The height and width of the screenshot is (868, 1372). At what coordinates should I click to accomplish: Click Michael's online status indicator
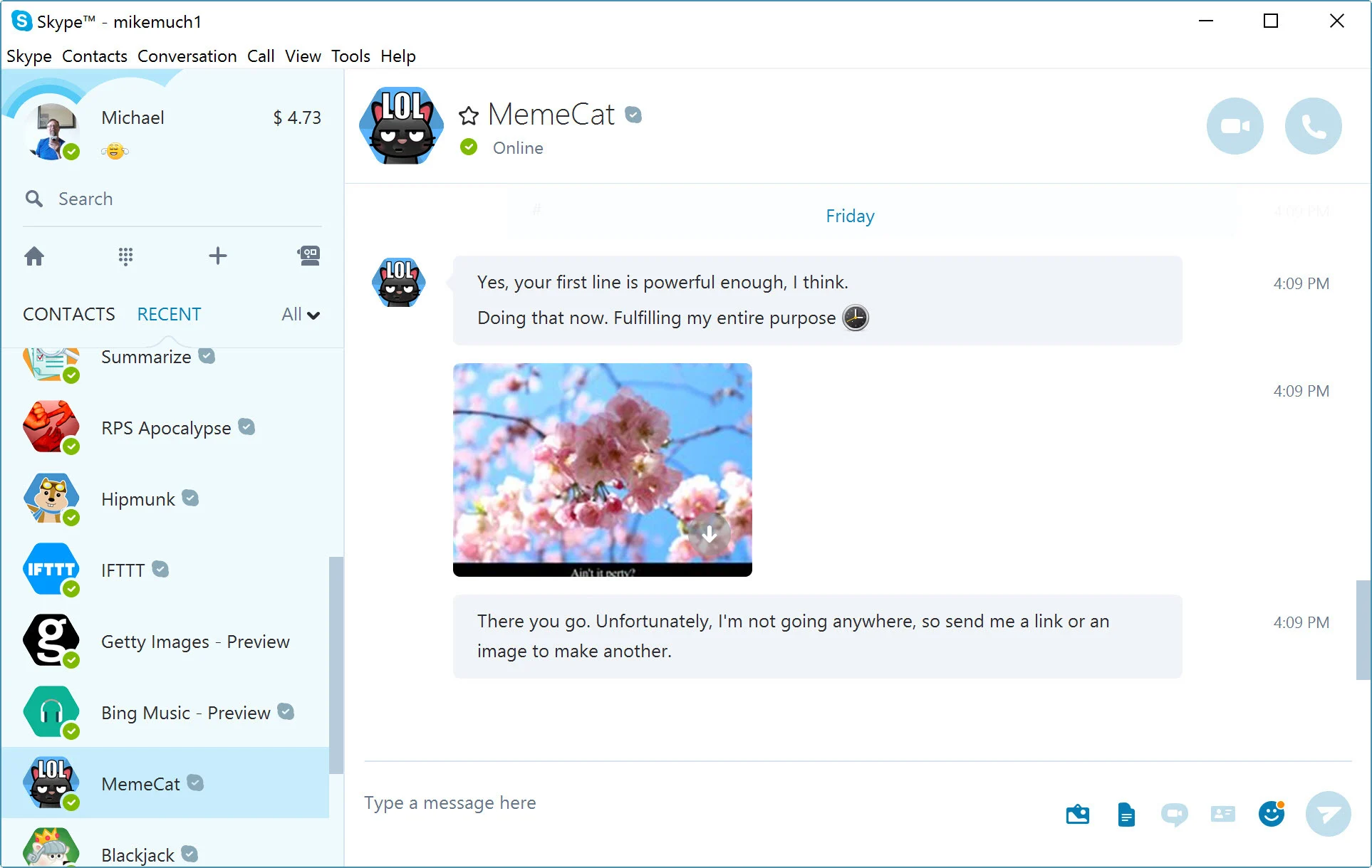pyautogui.click(x=71, y=152)
